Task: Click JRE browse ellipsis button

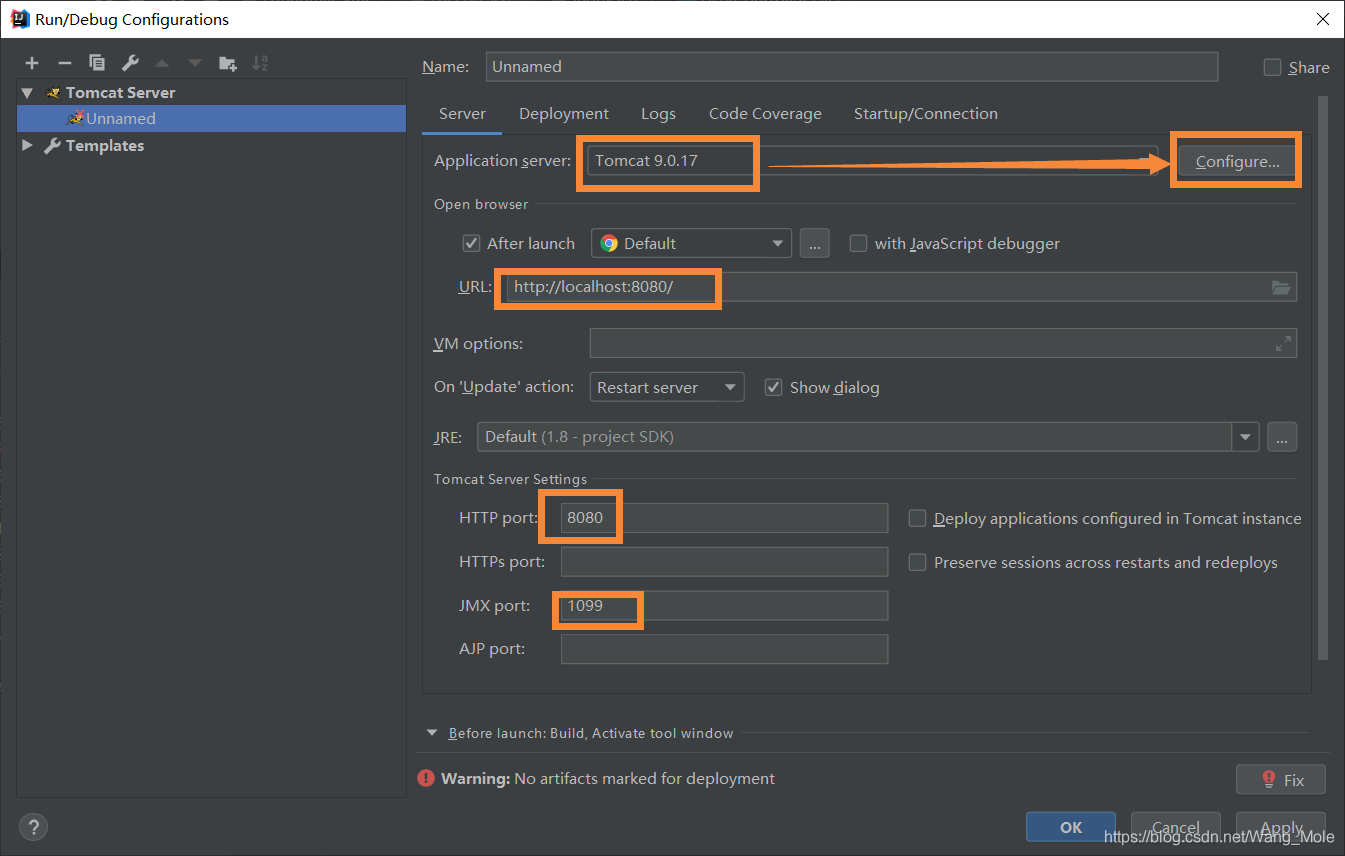Action: [1282, 437]
